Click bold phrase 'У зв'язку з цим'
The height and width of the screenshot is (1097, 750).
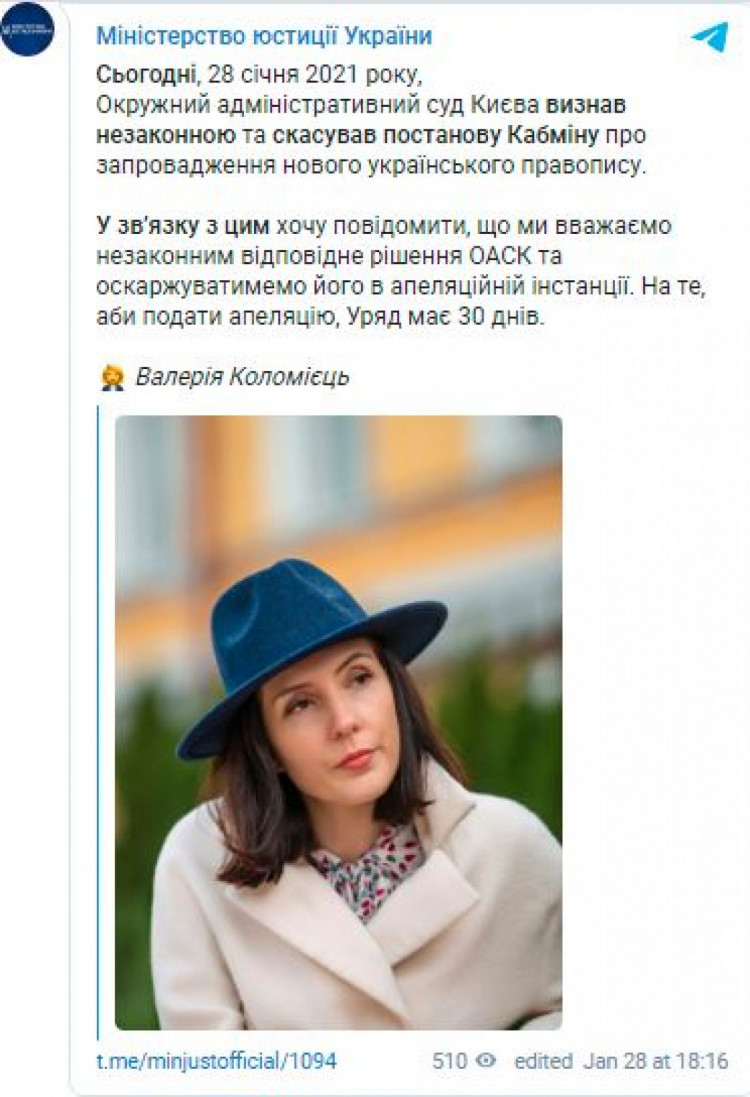(x=183, y=226)
